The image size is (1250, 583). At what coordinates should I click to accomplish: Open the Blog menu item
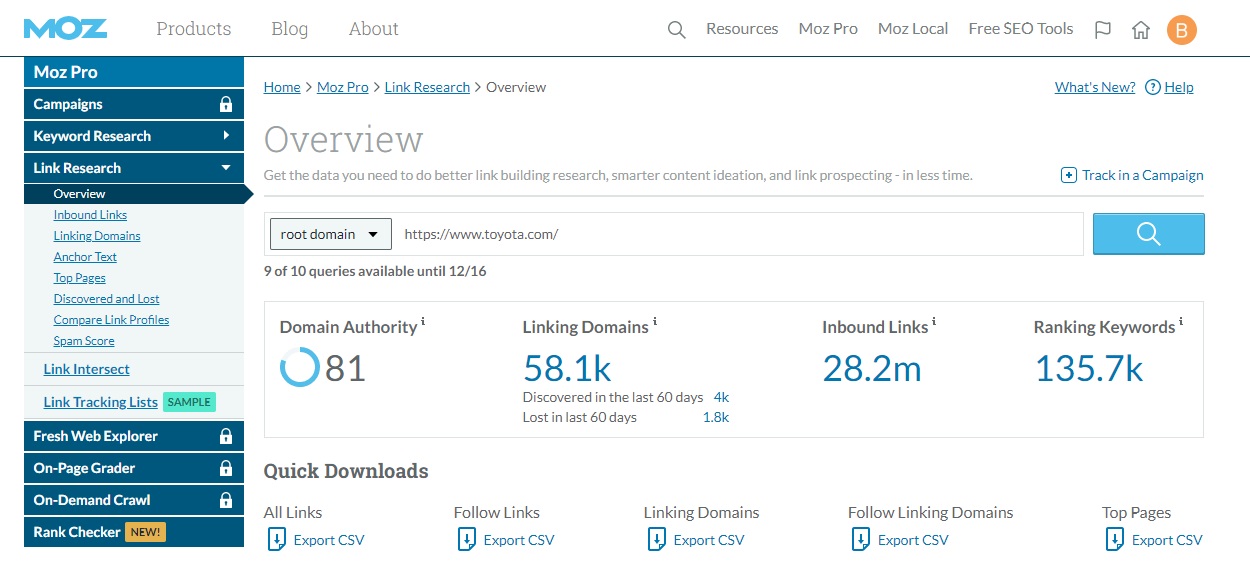pos(290,29)
